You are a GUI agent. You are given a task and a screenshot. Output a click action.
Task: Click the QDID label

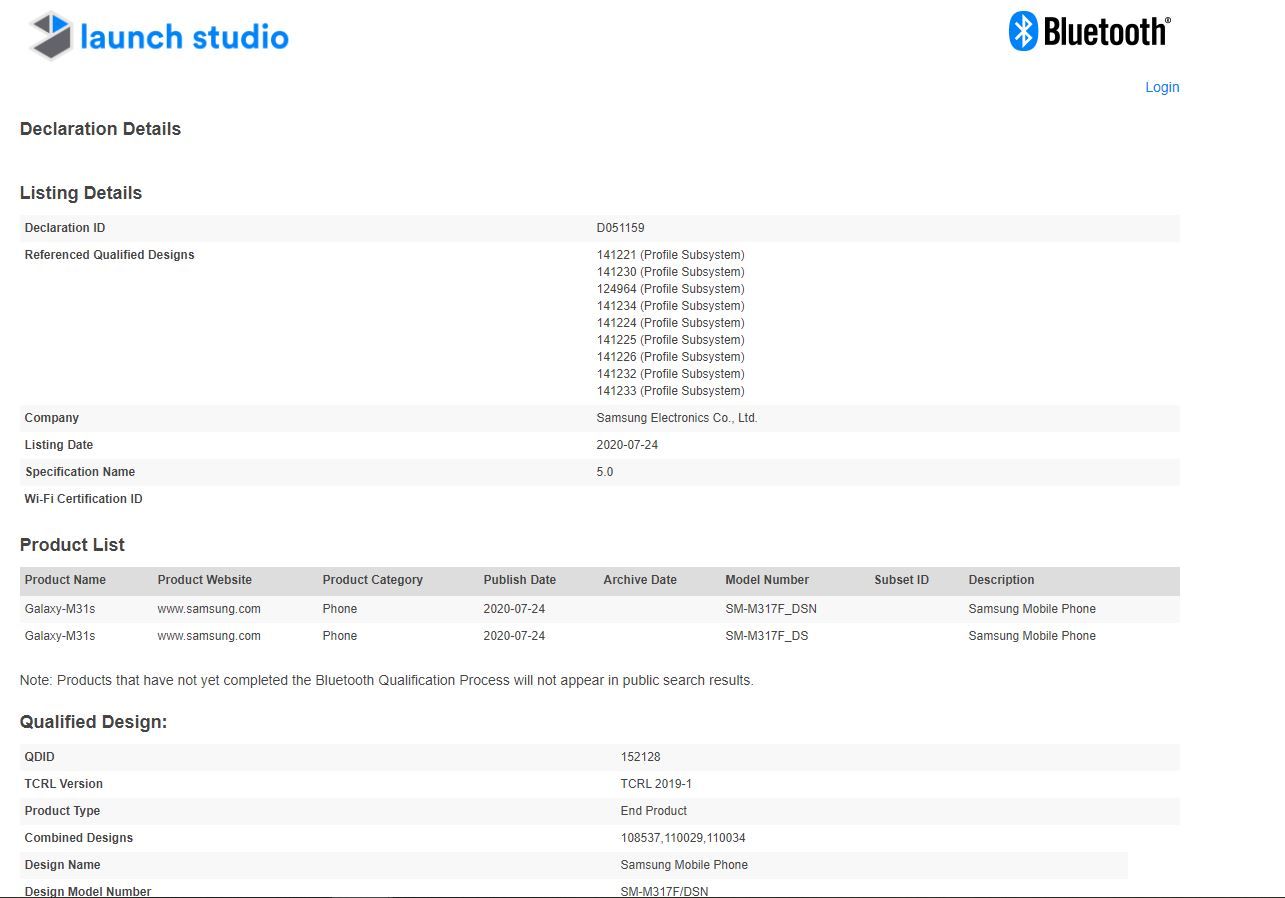click(41, 757)
